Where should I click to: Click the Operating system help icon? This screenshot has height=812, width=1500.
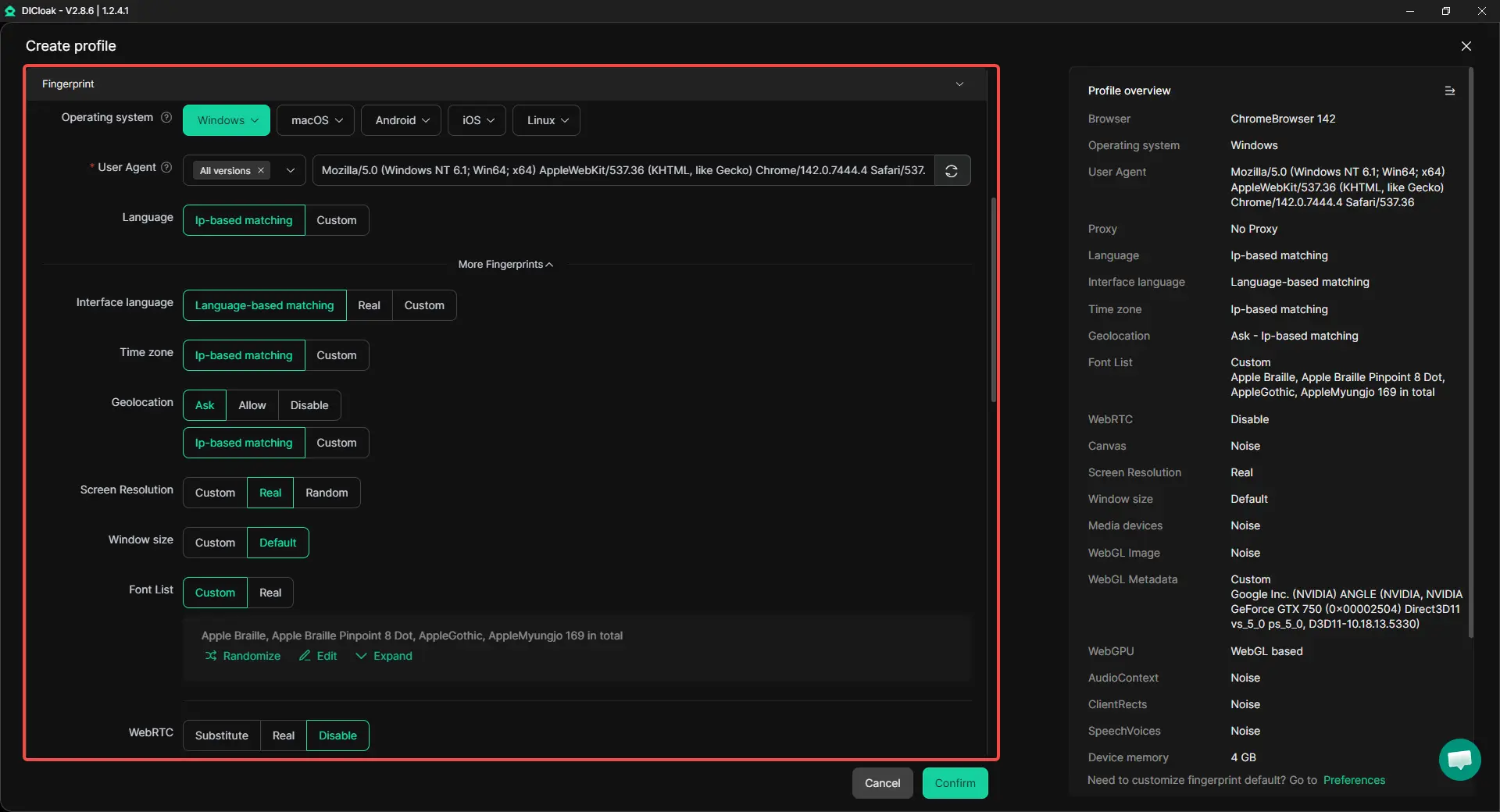tap(166, 118)
